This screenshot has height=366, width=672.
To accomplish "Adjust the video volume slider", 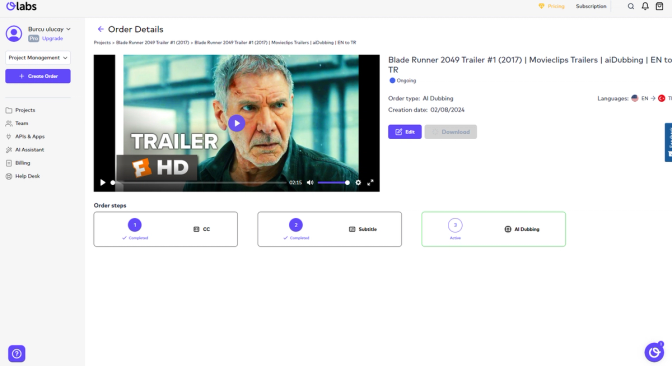I will [x=333, y=183].
